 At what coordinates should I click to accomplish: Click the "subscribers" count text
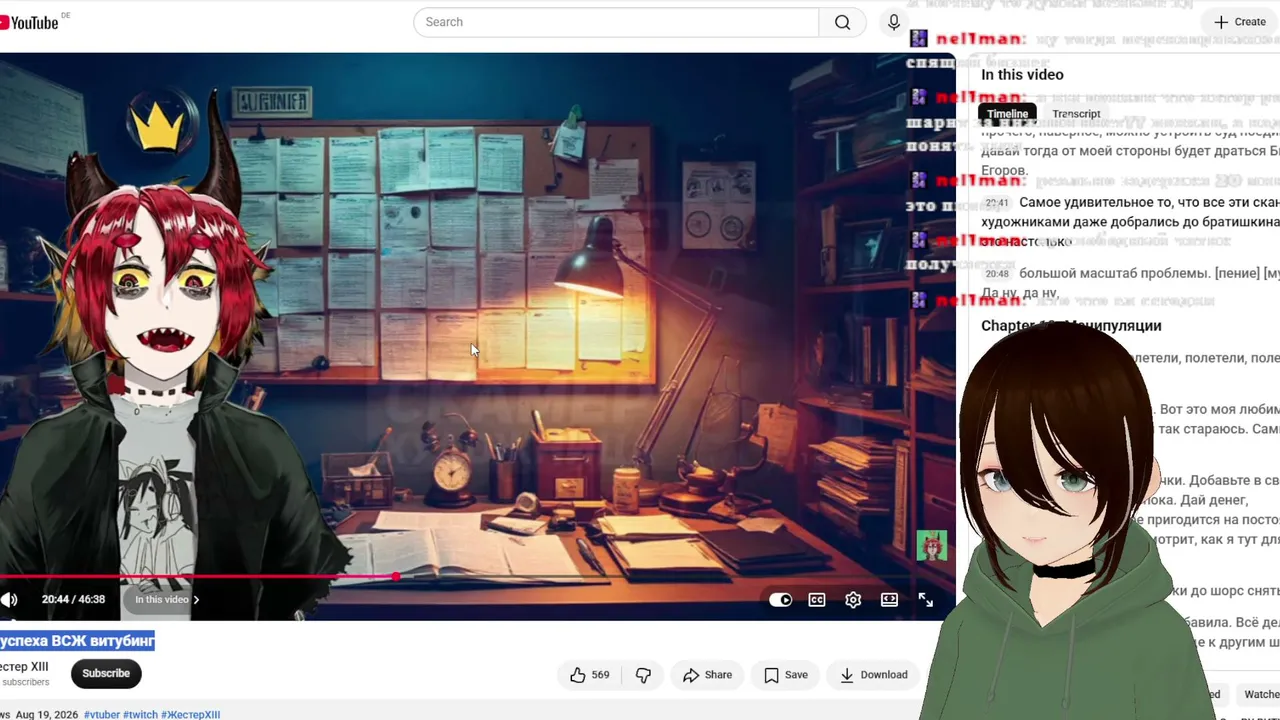[25, 682]
